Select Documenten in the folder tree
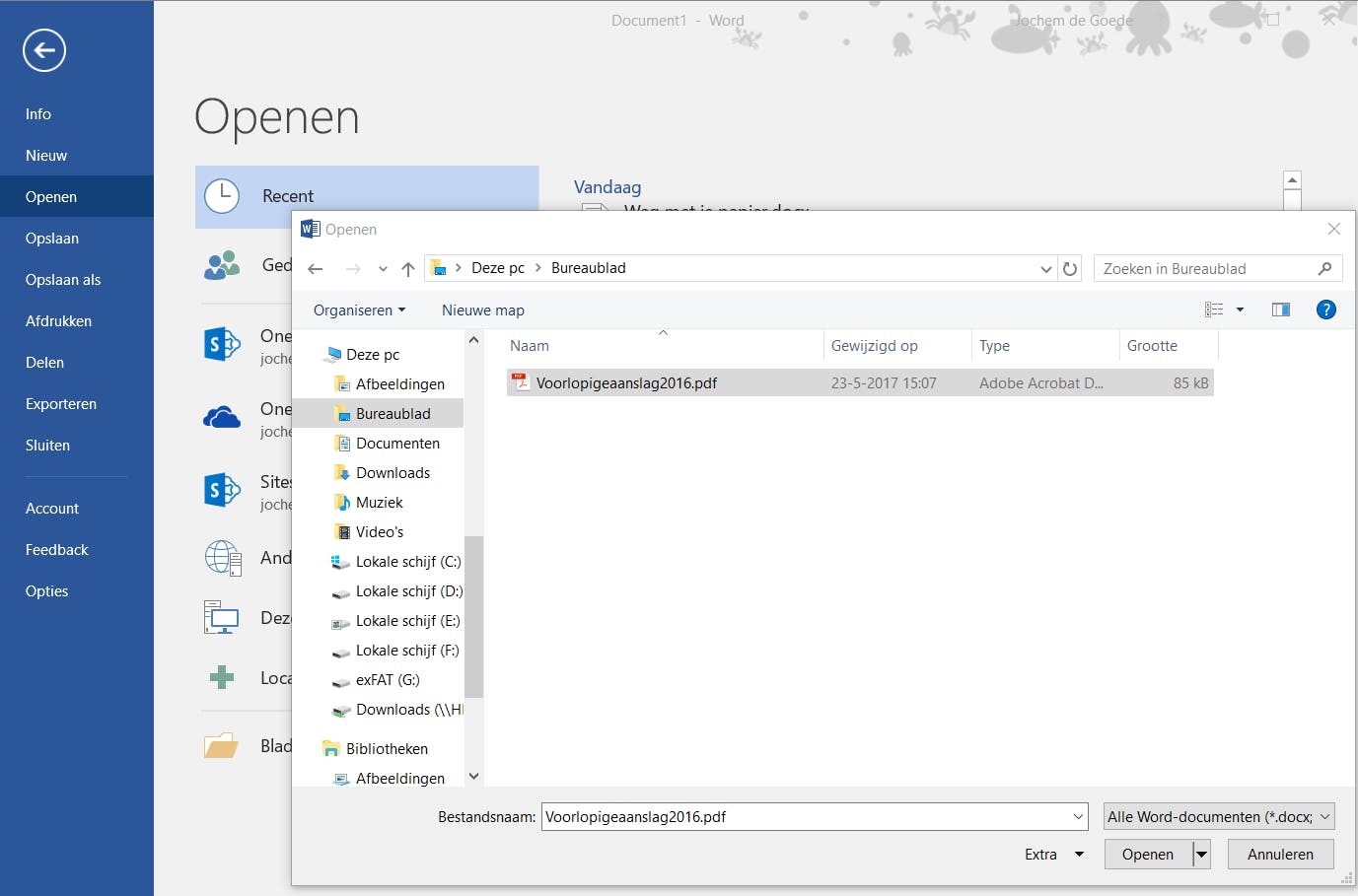The width and height of the screenshot is (1358, 896). click(x=397, y=444)
